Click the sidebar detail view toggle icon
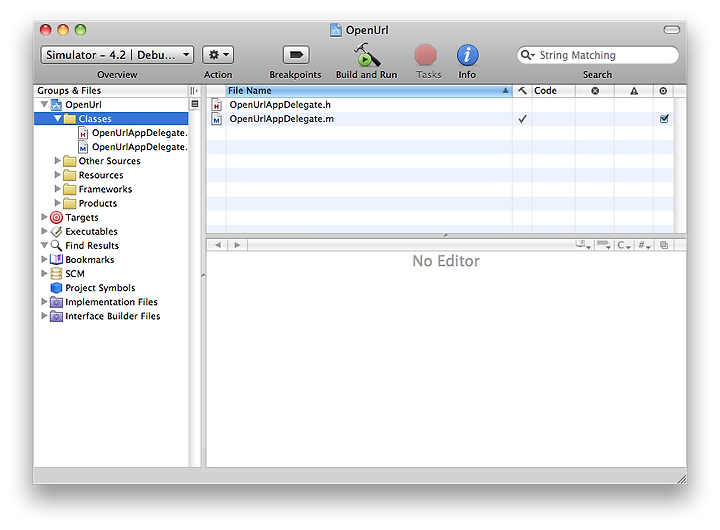720x530 pixels. [x=195, y=104]
